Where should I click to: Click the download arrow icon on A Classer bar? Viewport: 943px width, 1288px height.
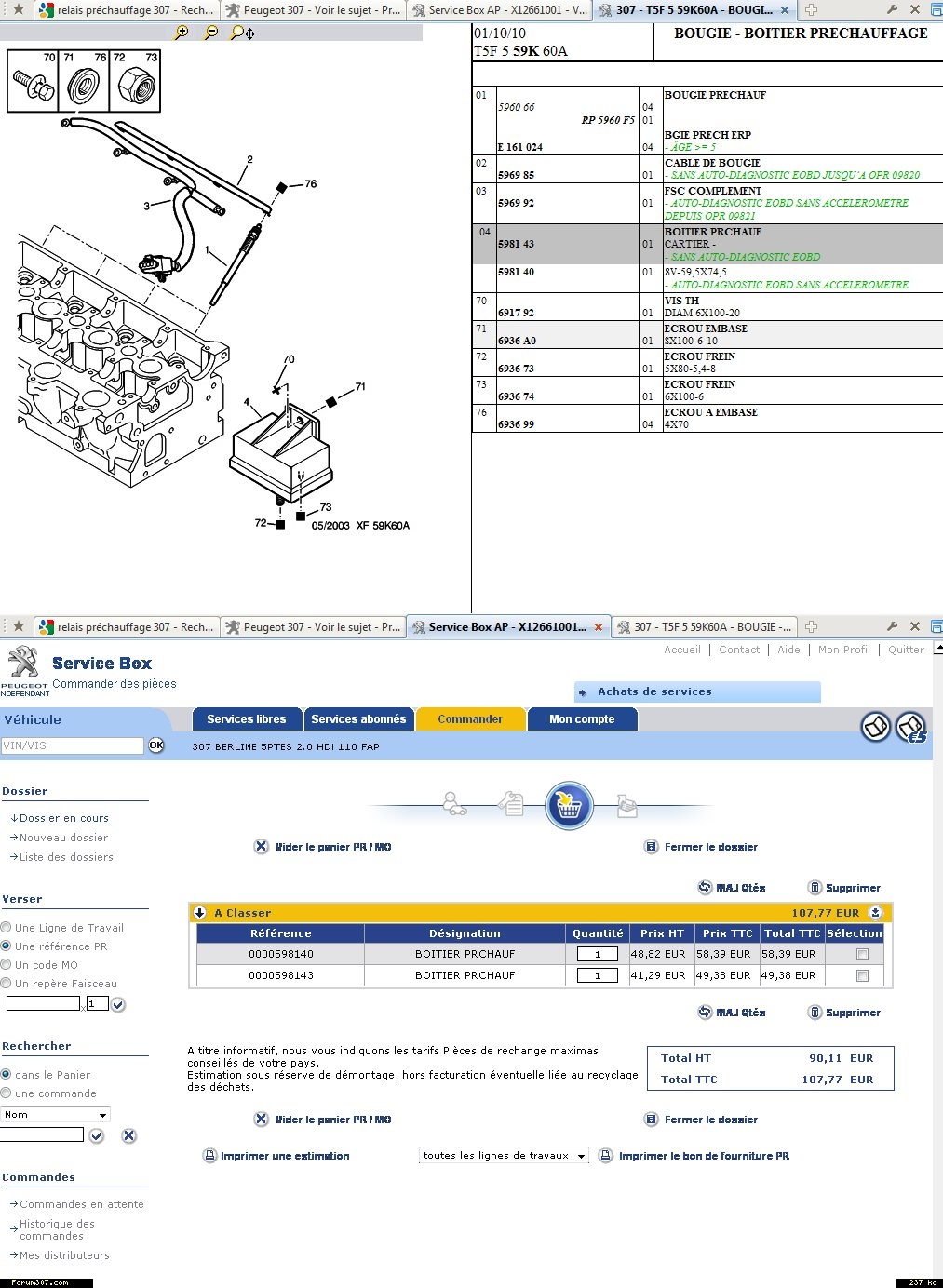point(875,913)
